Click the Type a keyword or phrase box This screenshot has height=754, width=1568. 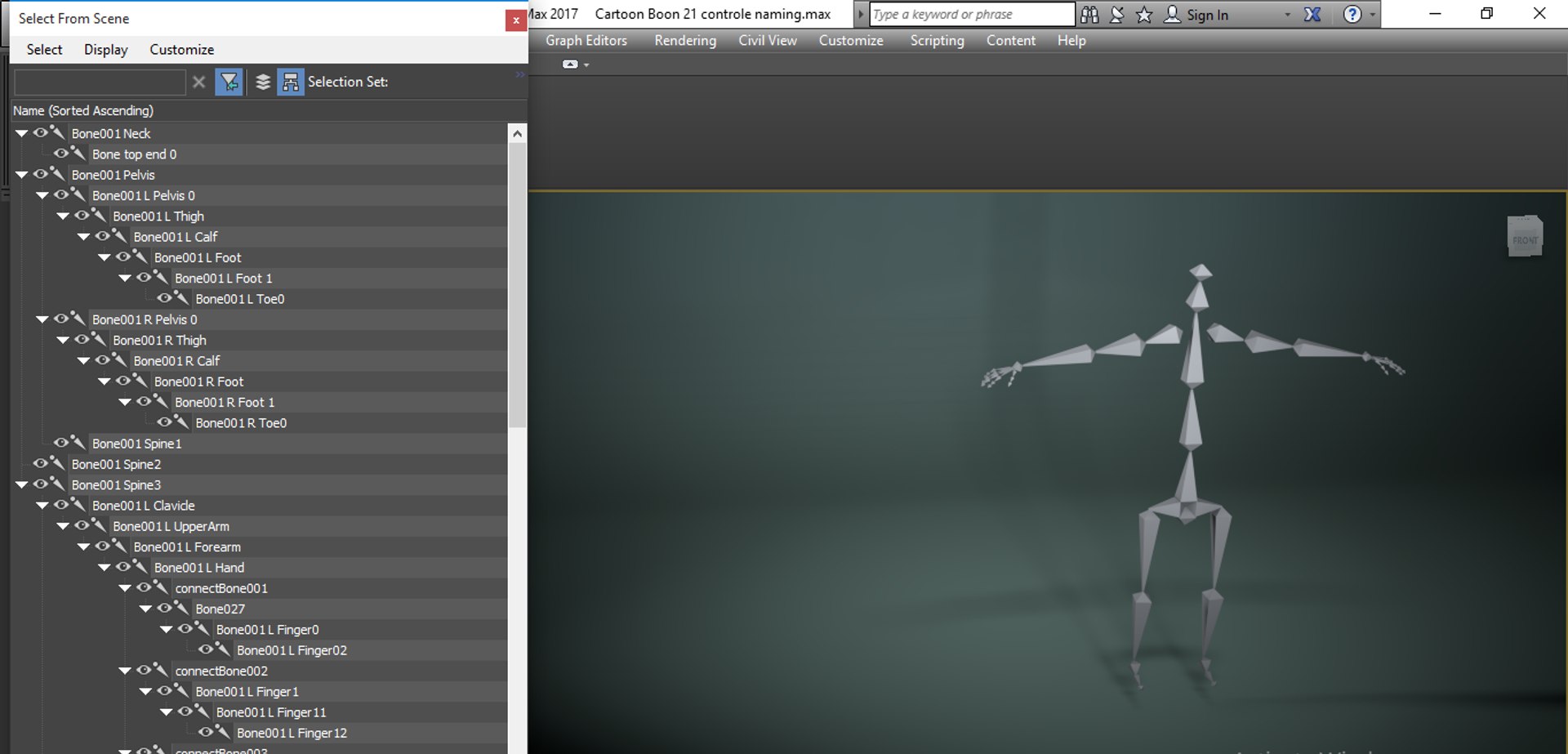(x=972, y=14)
